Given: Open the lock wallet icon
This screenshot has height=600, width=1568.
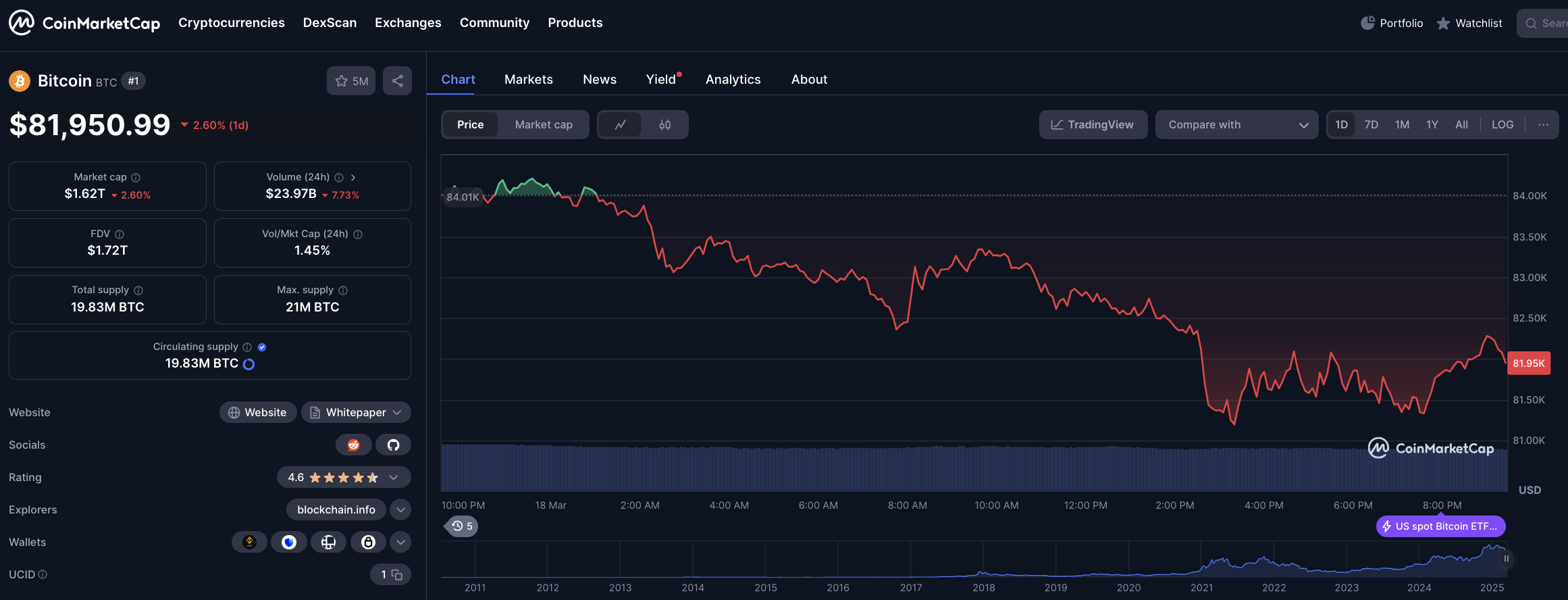Looking at the screenshot, I should [x=368, y=542].
